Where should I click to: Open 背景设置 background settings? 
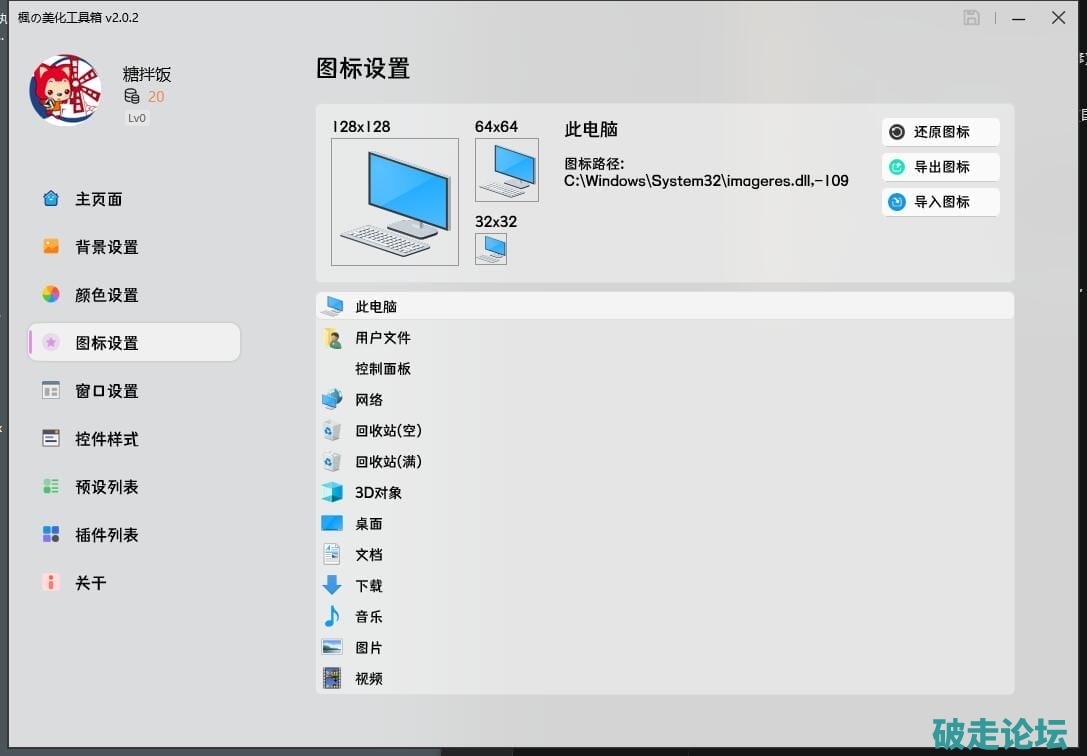pos(106,247)
